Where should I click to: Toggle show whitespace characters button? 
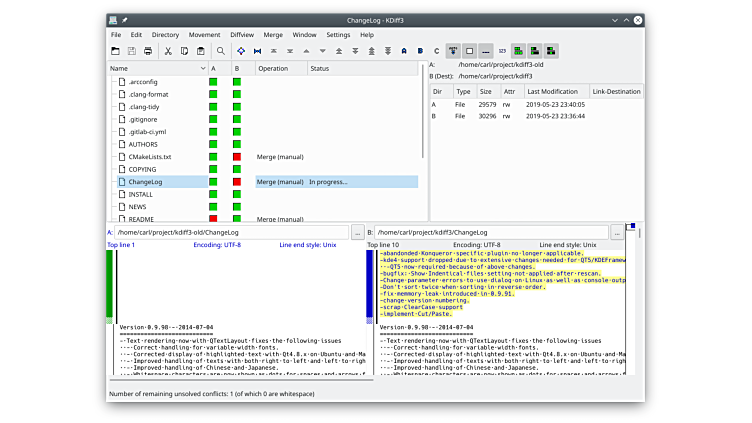486,51
